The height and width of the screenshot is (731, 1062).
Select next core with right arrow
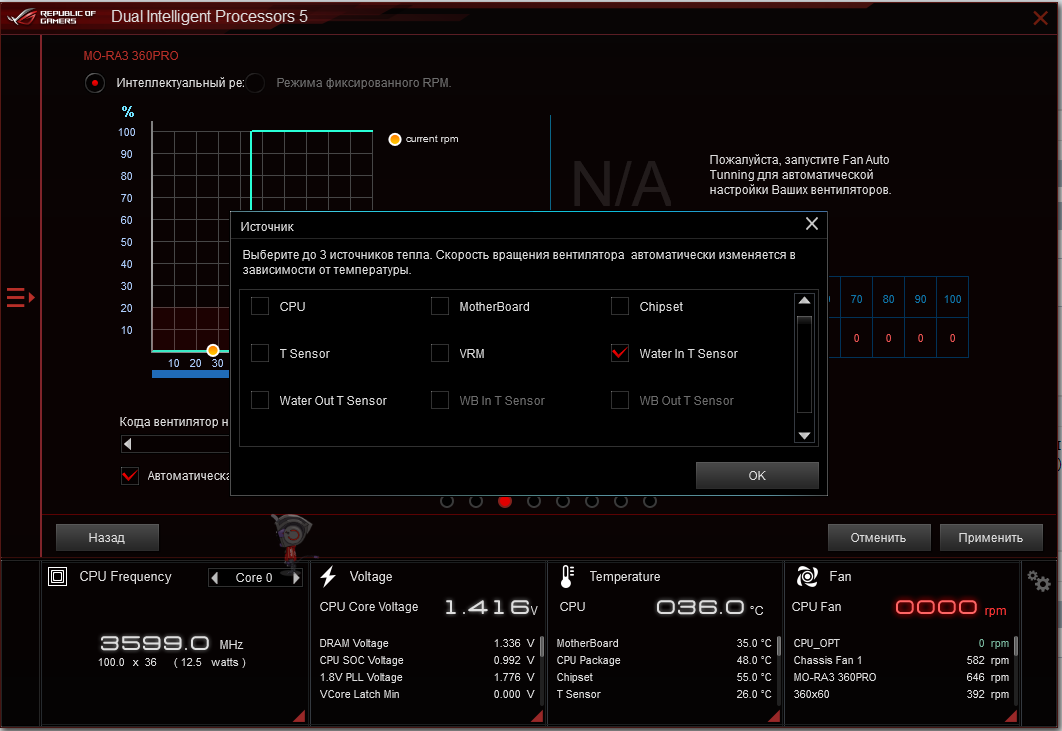[296, 578]
